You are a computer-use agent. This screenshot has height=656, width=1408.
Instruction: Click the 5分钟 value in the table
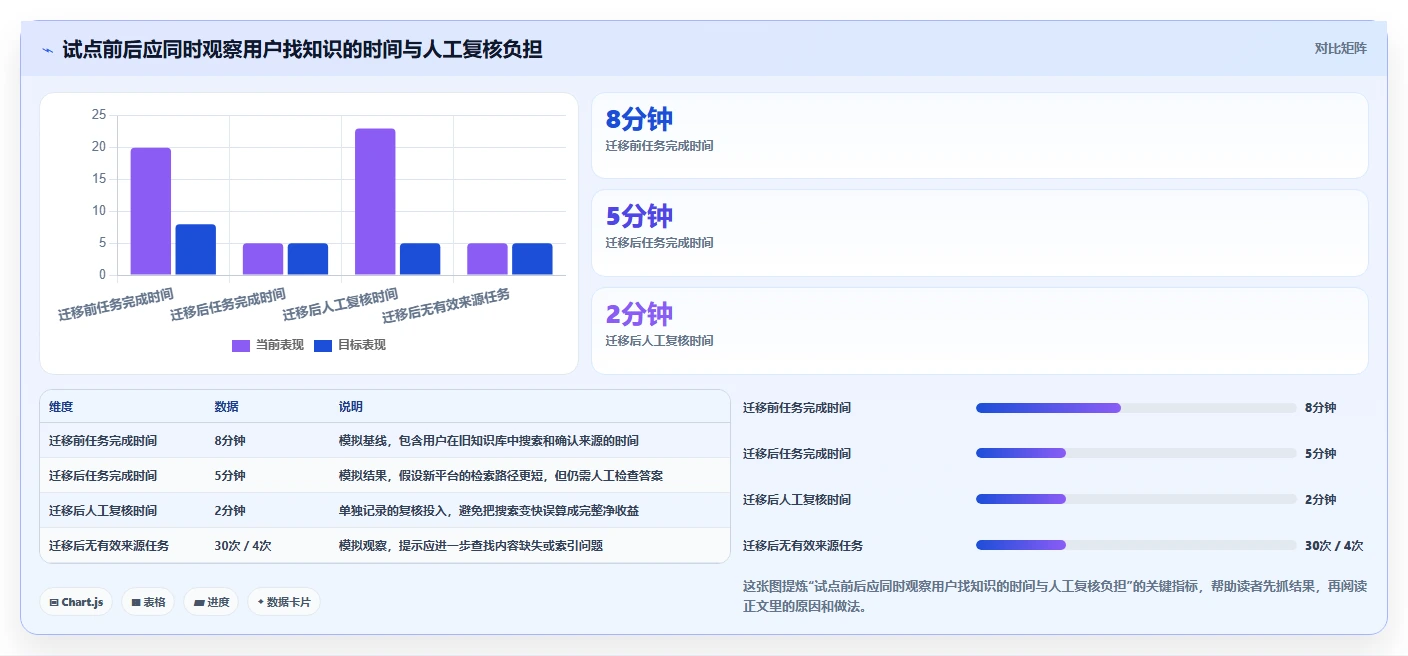(x=230, y=476)
